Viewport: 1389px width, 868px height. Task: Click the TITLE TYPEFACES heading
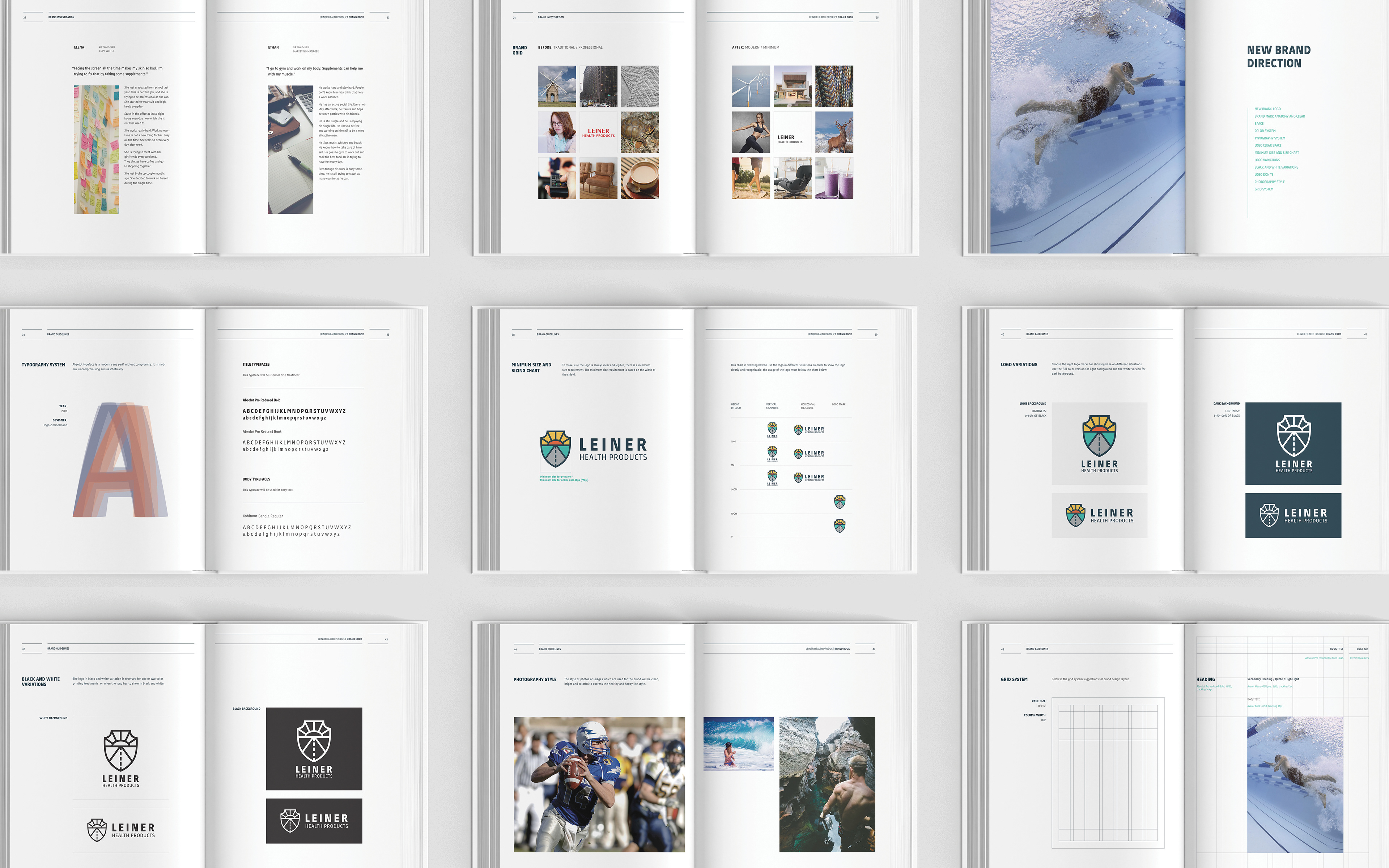(256, 365)
